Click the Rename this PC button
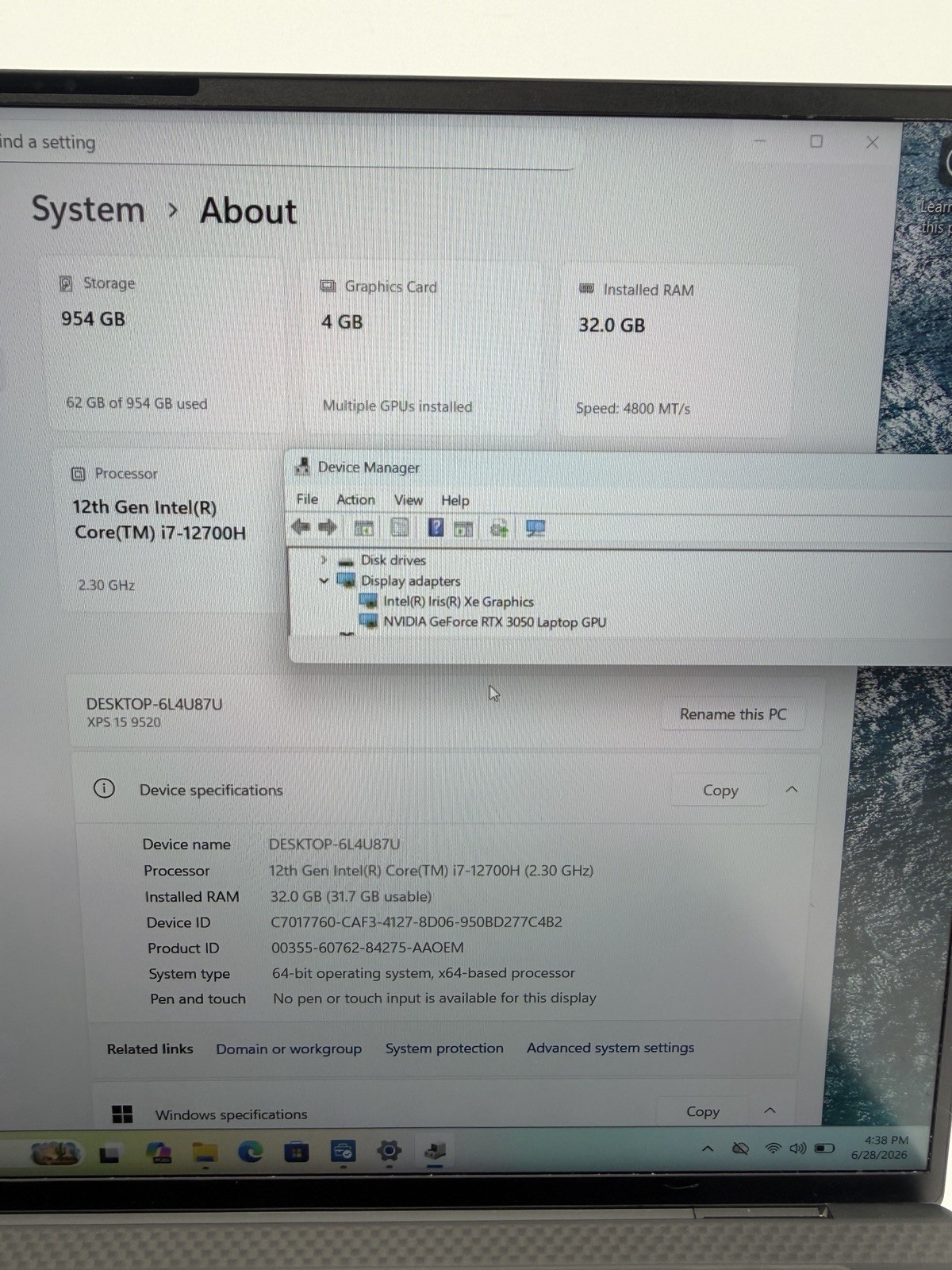952x1270 pixels. 733,714
